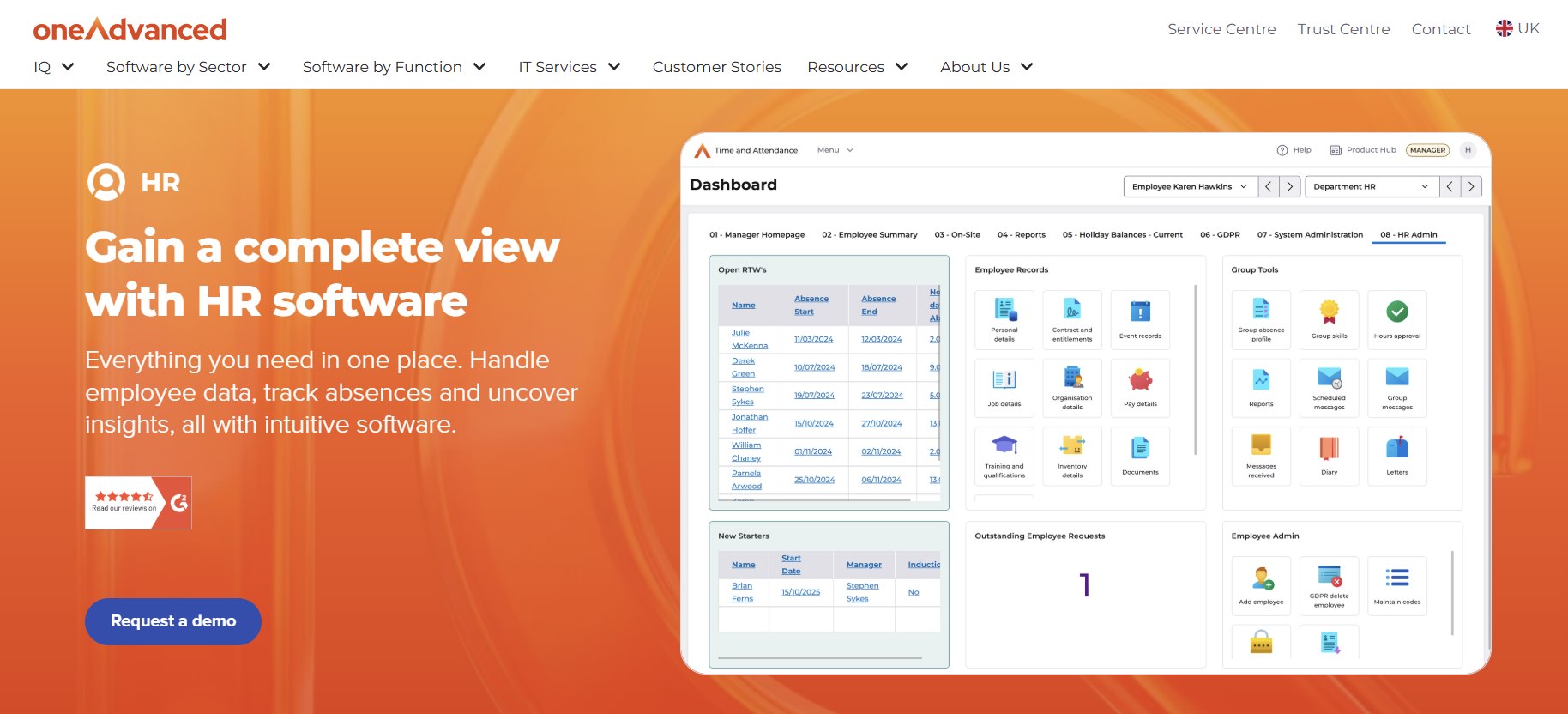Switch to 08 - HR Admin tab
The height and width of the screenshot is (714, 1568).
pos(1408,234)
